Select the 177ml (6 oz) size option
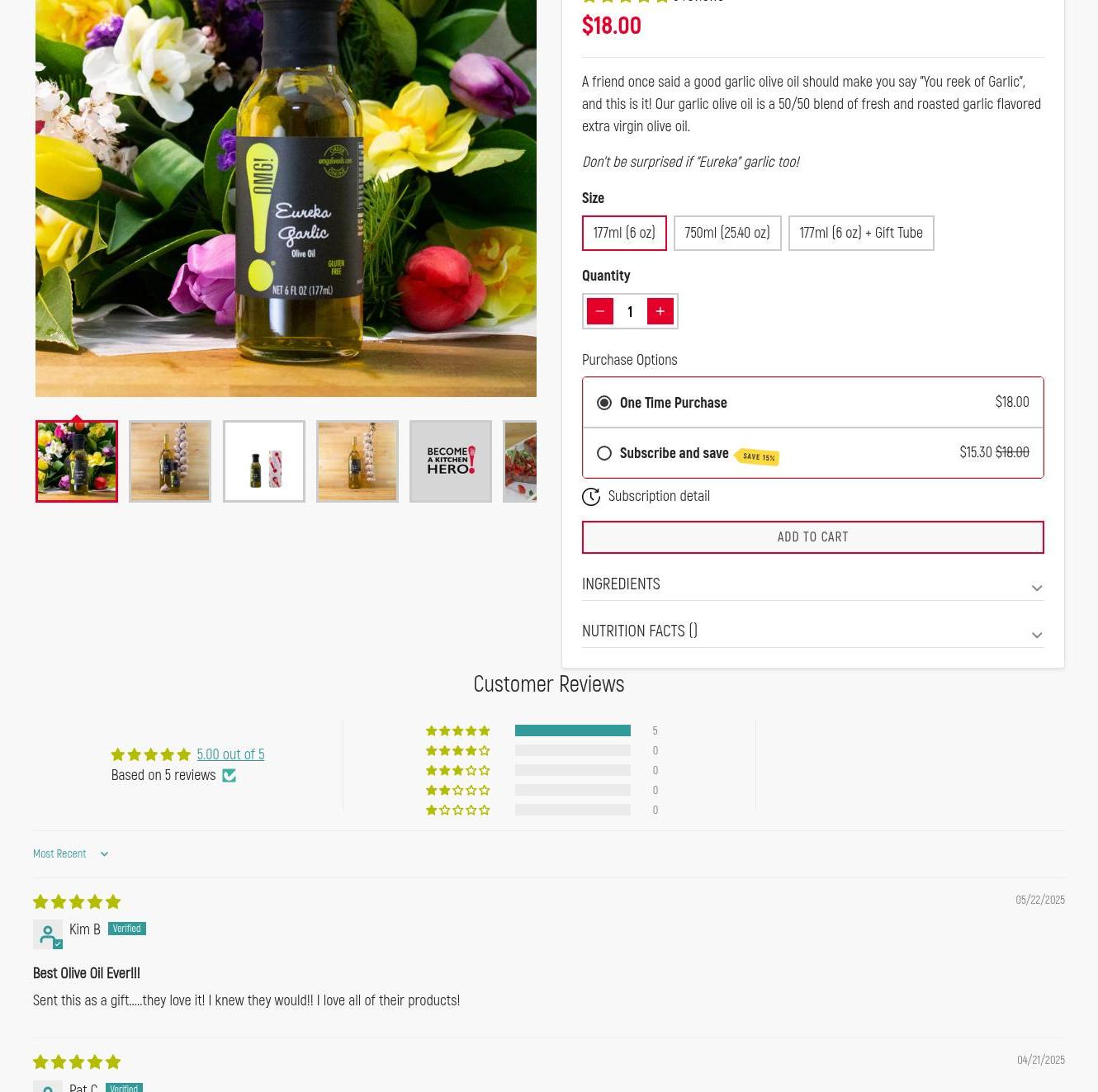 pos(624,233)
